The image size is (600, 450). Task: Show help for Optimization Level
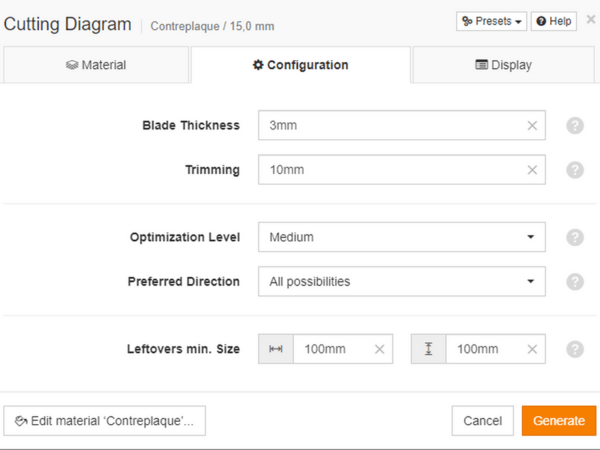pyautogui.click(x=575, y=238)
